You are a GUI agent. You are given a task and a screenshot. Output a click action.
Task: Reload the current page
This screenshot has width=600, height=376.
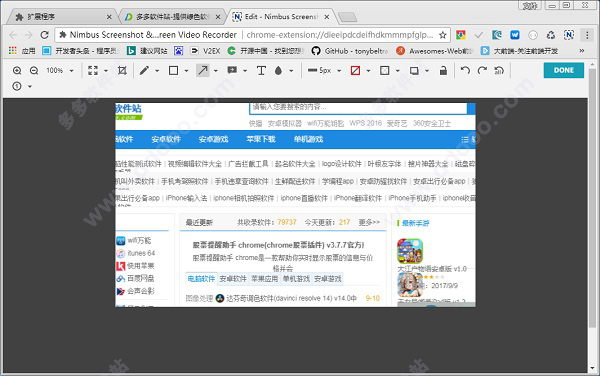(x=45, y=35)
